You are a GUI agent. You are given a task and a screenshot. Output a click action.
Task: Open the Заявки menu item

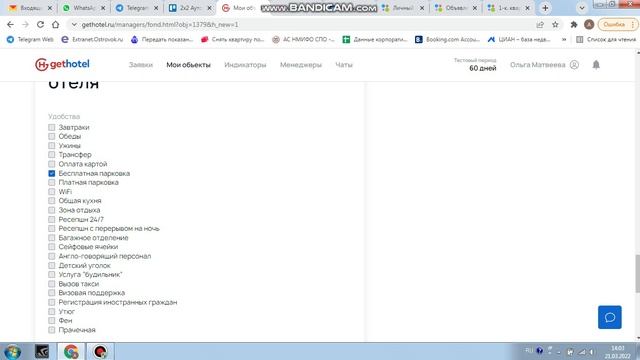click(141, 64)
